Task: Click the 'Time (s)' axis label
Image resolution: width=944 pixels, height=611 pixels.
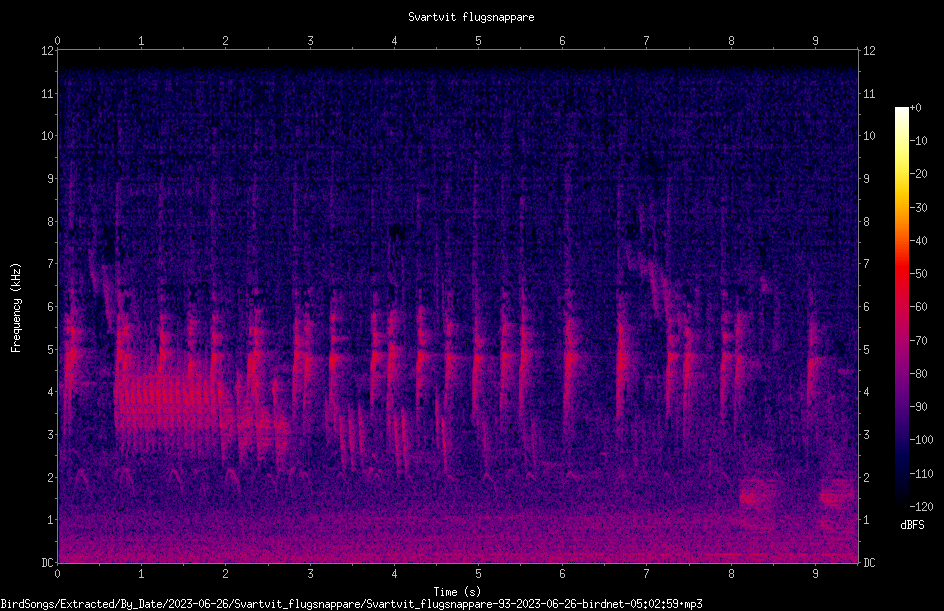Action: pos(457,591)
